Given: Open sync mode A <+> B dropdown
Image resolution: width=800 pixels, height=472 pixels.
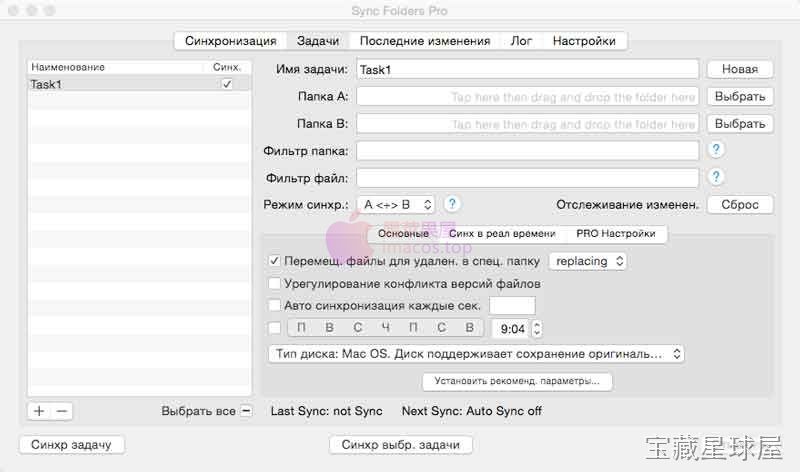Looking at the screenshot, I should tap(396, 205).
